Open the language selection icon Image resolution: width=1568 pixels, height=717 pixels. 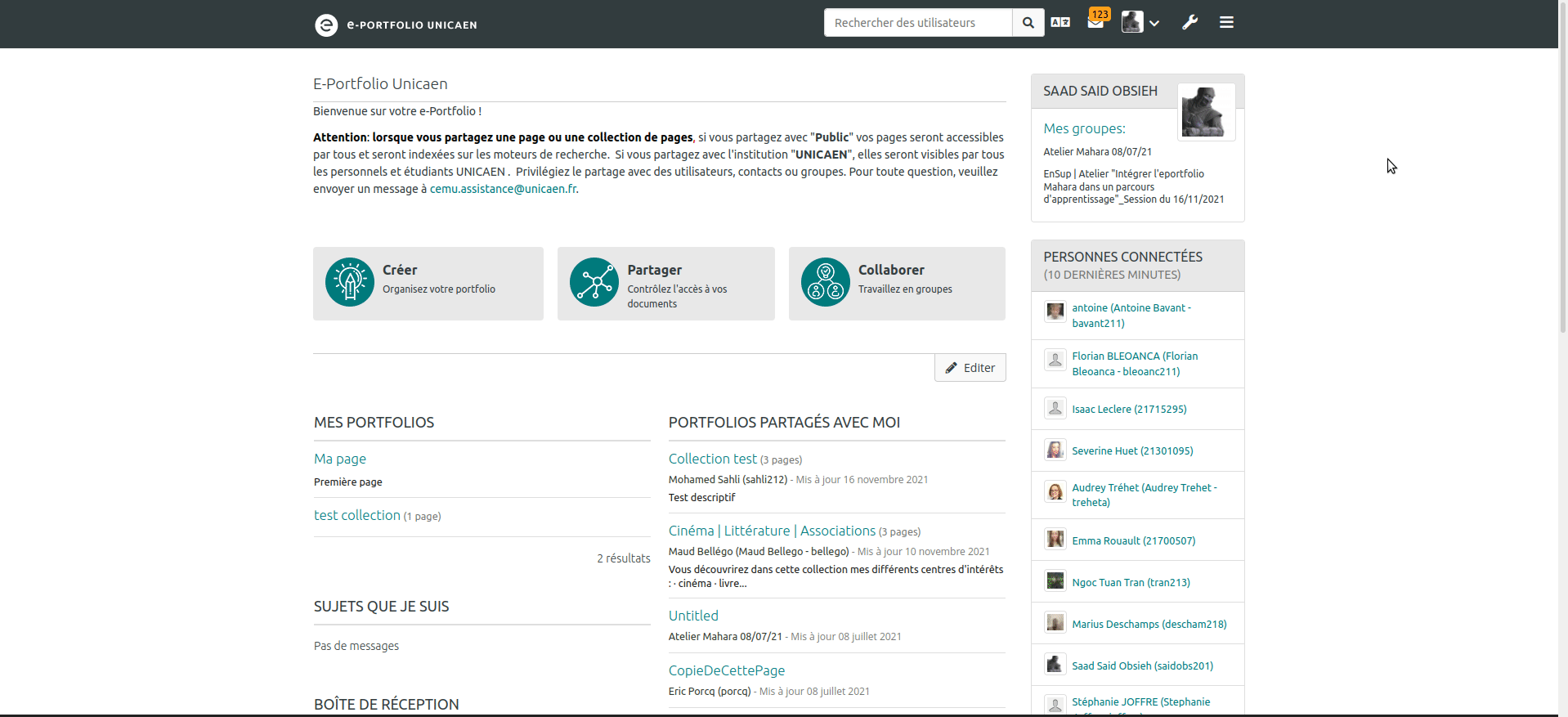[x=1060, y=23]
